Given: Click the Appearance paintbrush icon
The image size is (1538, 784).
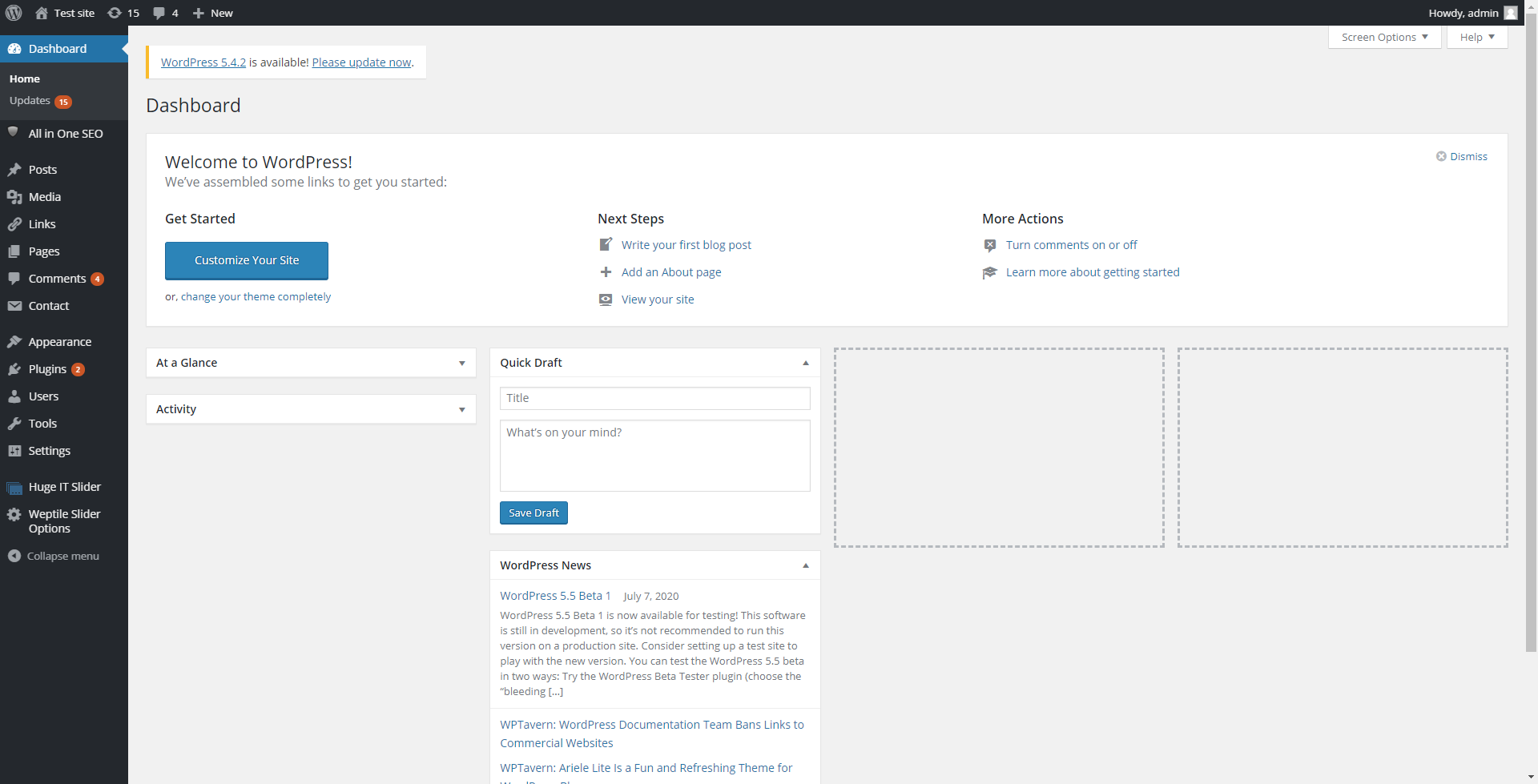Looking at the screenshot, I should coord(14,342).
